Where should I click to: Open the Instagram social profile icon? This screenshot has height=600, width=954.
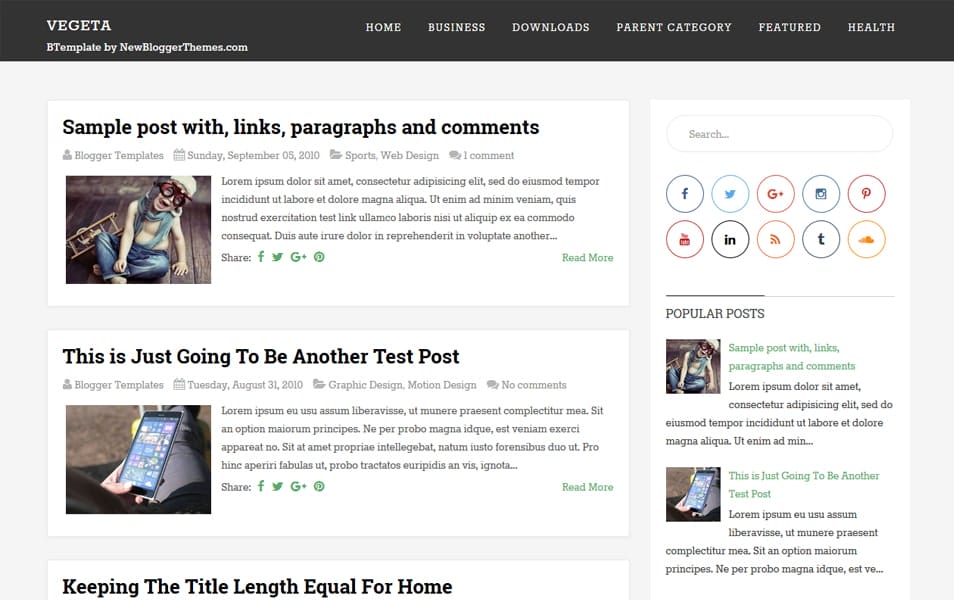click(820, 193)
